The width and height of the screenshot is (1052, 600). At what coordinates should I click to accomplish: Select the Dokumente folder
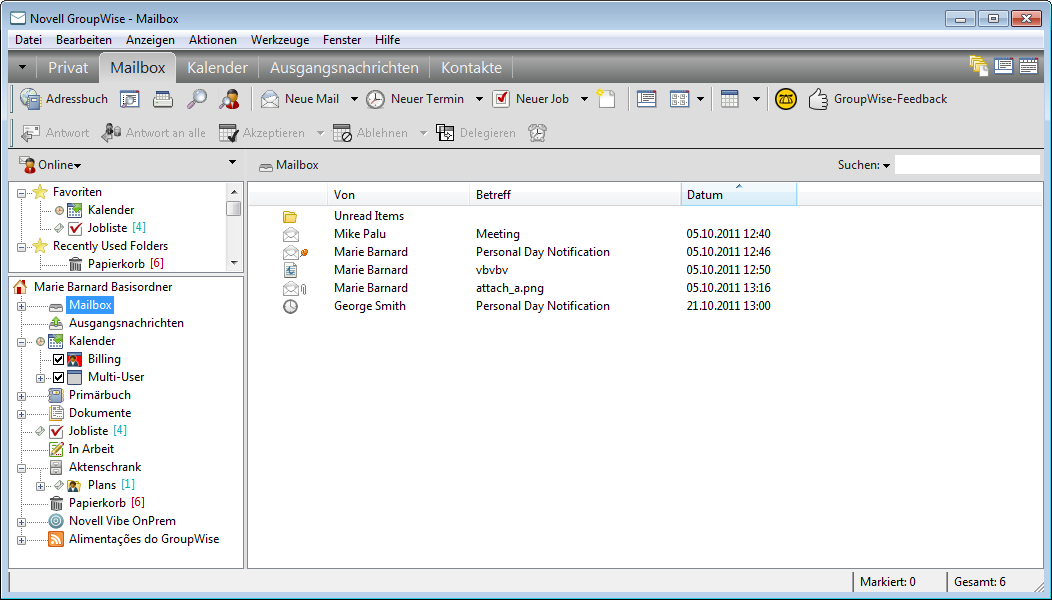[x=100, y=413]
